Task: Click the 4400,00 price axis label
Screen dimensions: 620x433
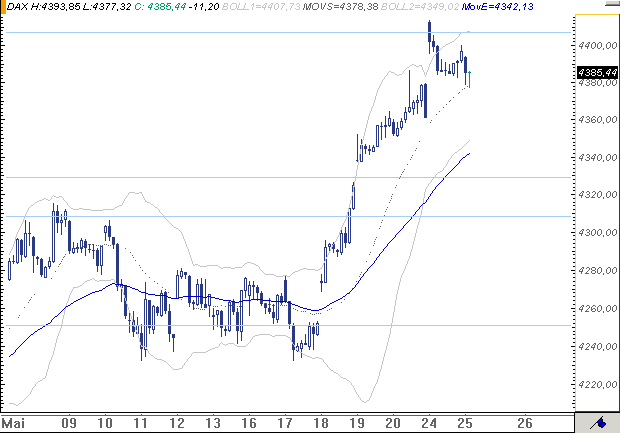Action: pos(597,45)
